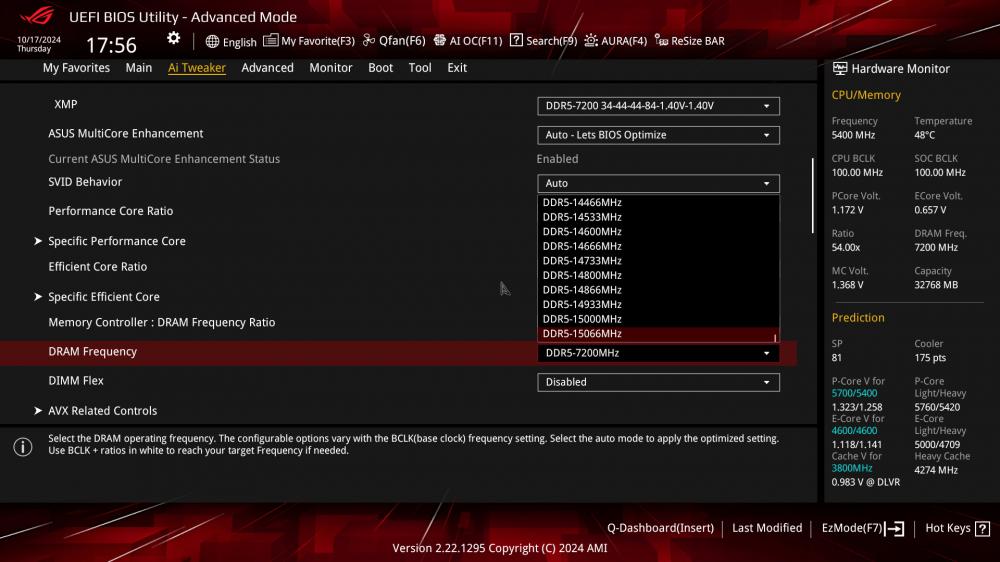This screenshot has height=562, width=1000.
Task: Click DRAM Freq. value 7200 MHz
Action: click(936, 248)
